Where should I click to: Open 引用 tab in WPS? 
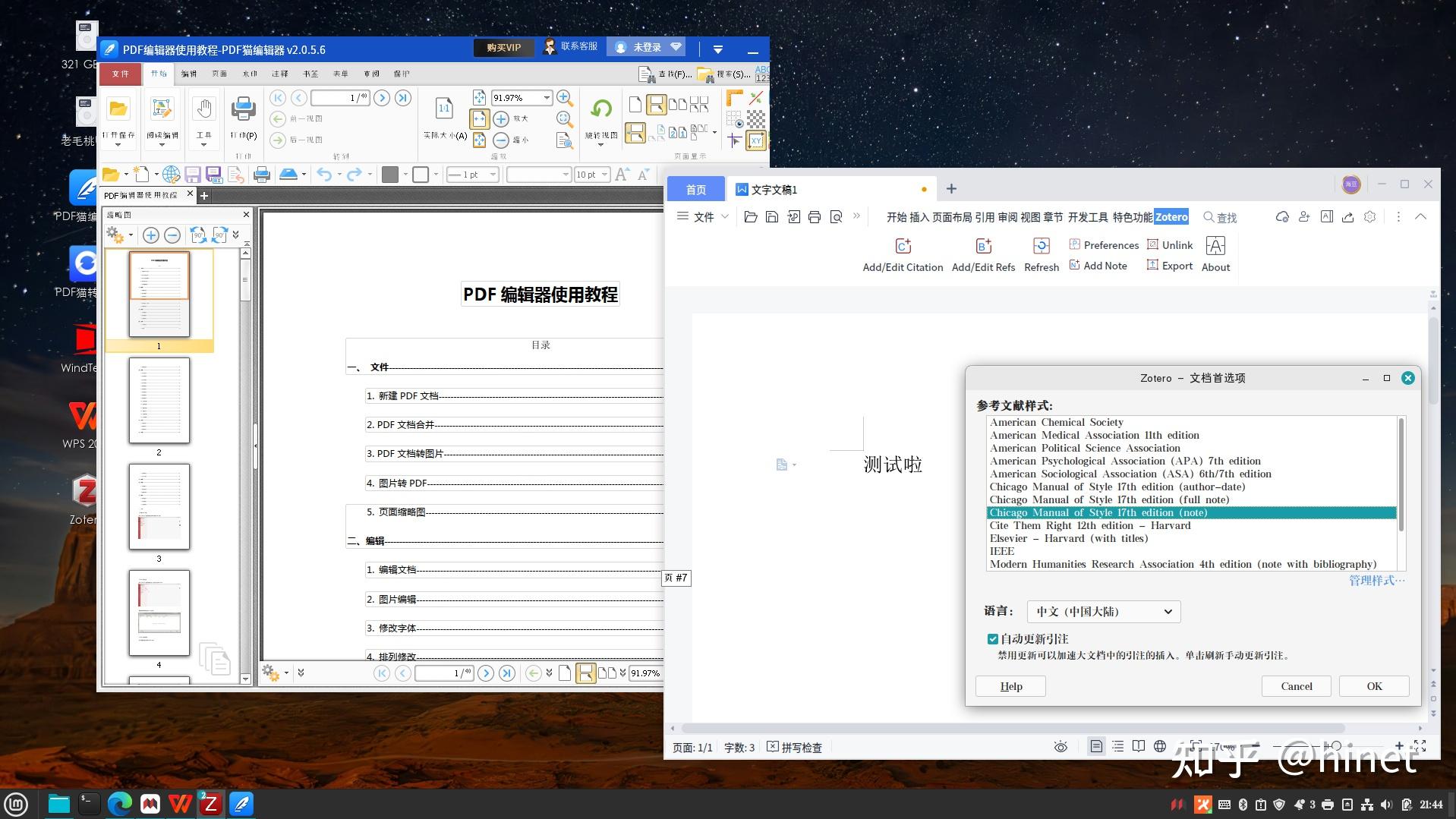click(985, 217)
